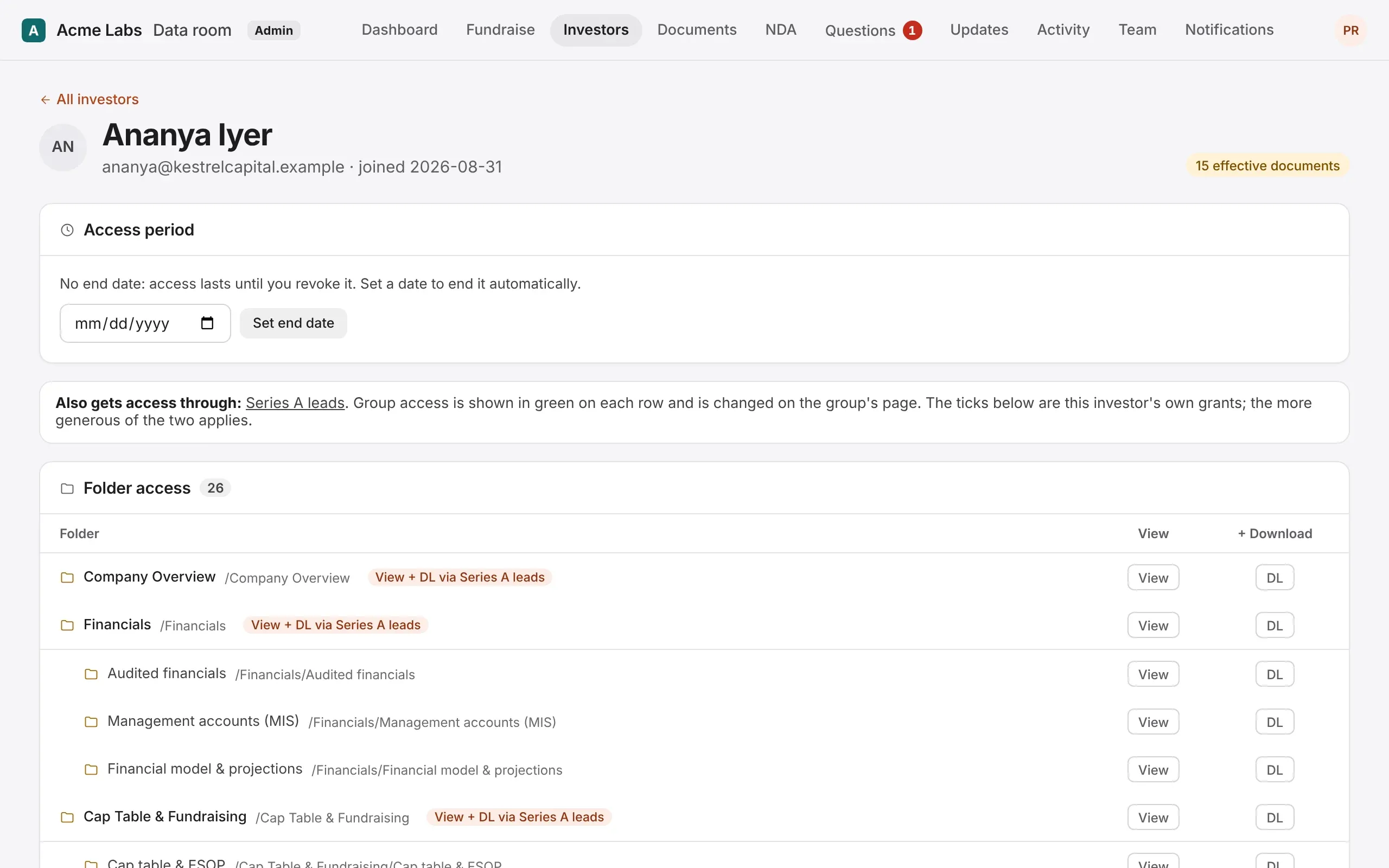
Task: Toggle DL access for Cap Table & Fundraising
Action: [x=1275, y=817]
